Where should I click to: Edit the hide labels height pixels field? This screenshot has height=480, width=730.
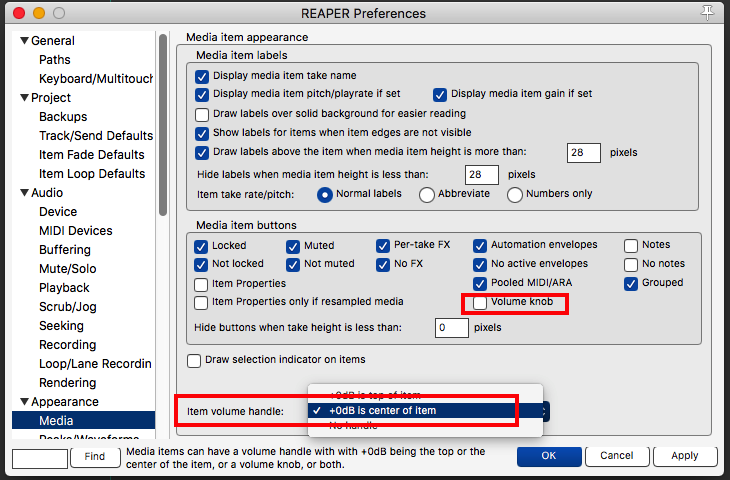[x=482, y=175]
